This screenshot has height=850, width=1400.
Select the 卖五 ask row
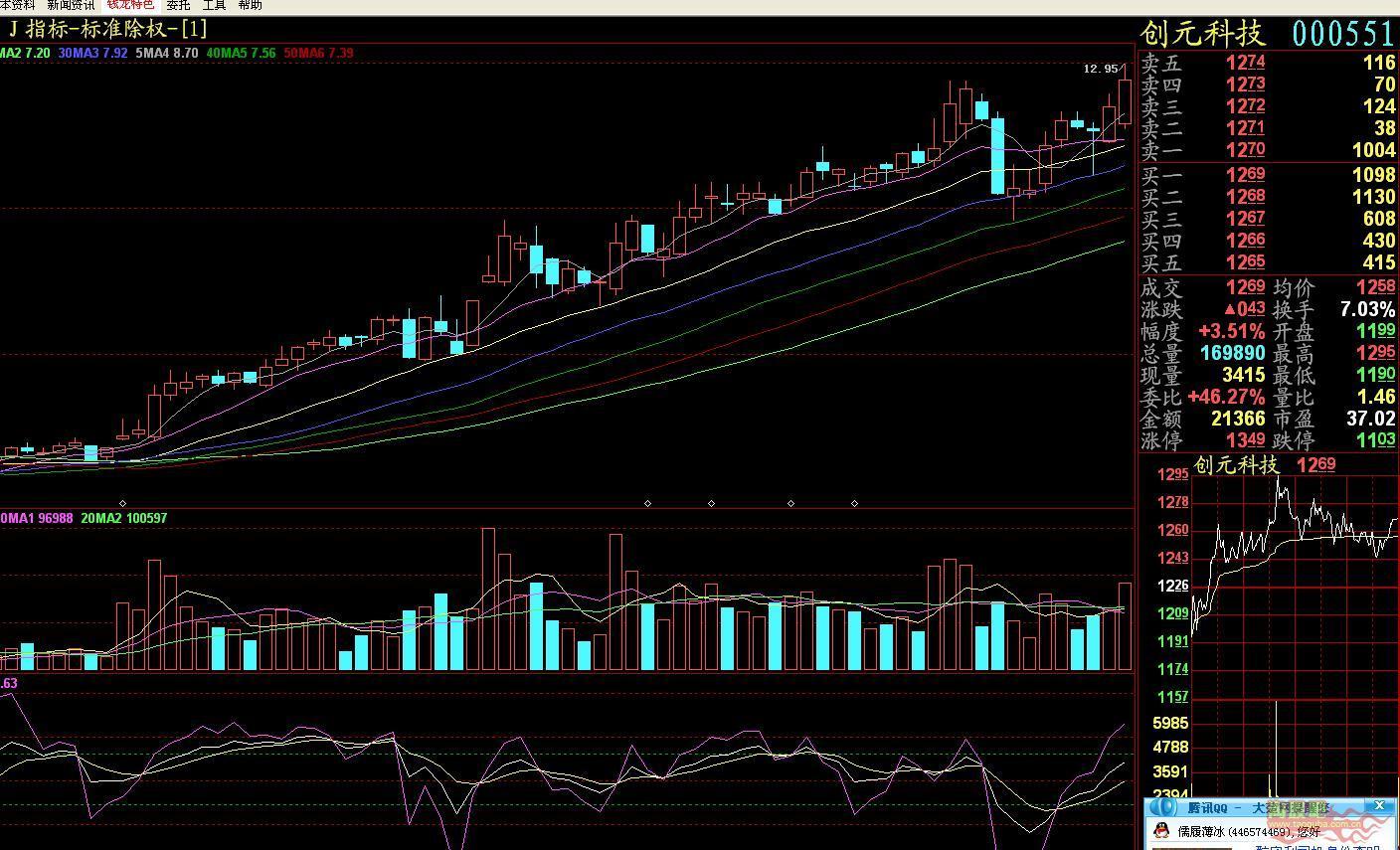pyautogui.click(x=1268, y=63)
